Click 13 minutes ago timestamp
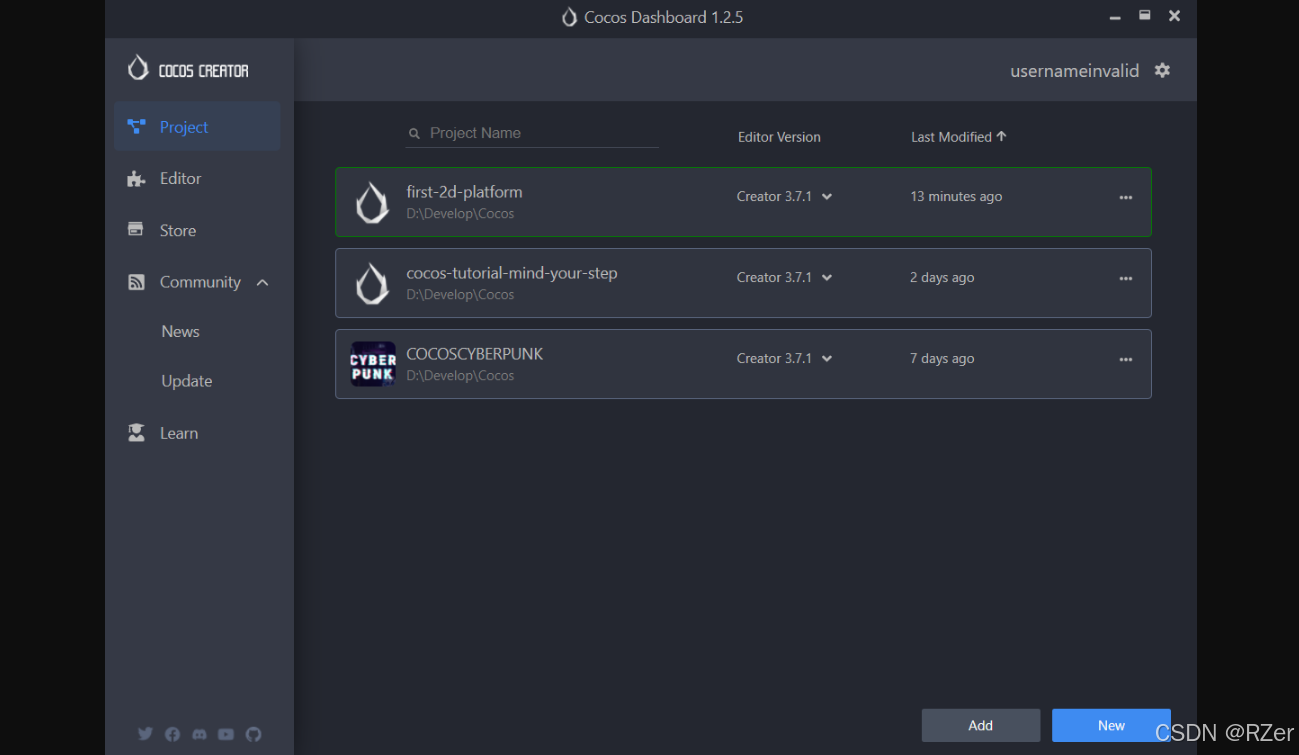Viewport: 1299px width, 755px height. (x=956, y=197)
